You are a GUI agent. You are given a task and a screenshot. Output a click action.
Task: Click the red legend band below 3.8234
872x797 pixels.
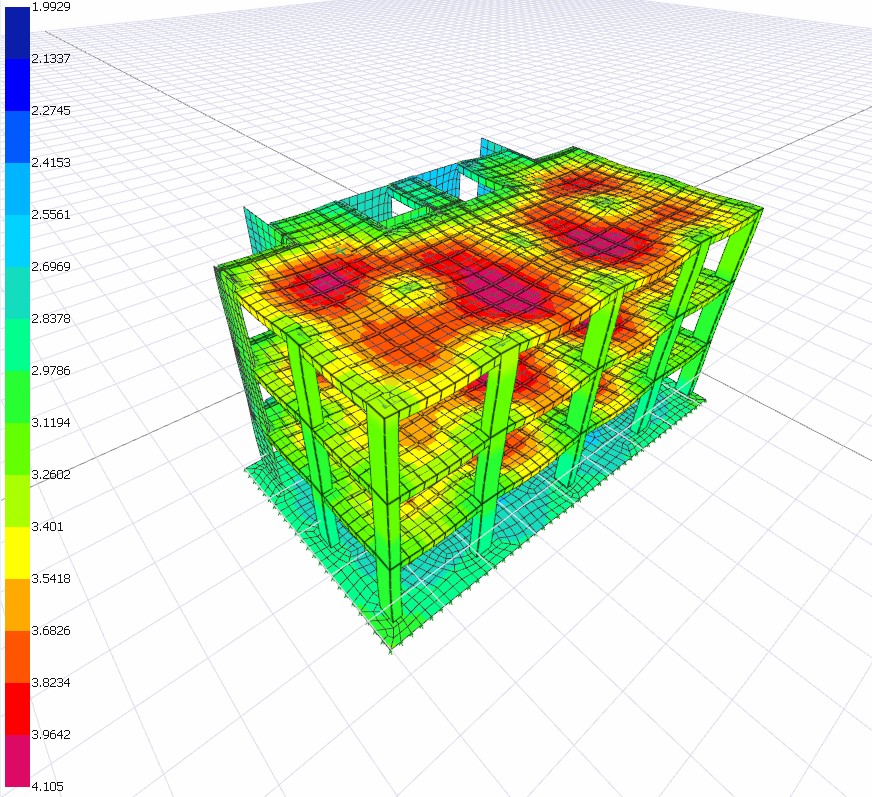(17, 709)
